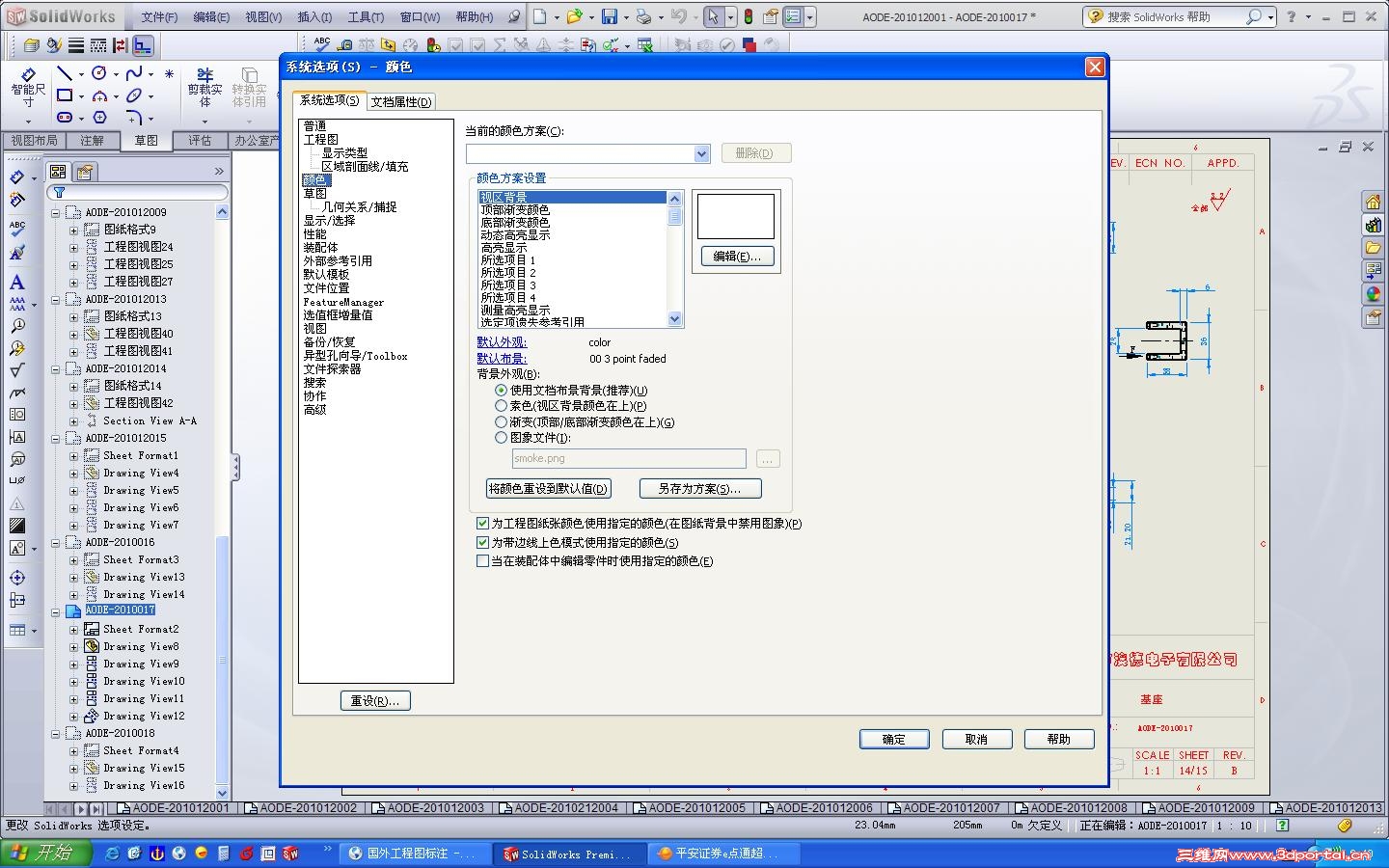
Task: Click the Trim Entities (剪裁实体) tool
Action: [204, 88]
